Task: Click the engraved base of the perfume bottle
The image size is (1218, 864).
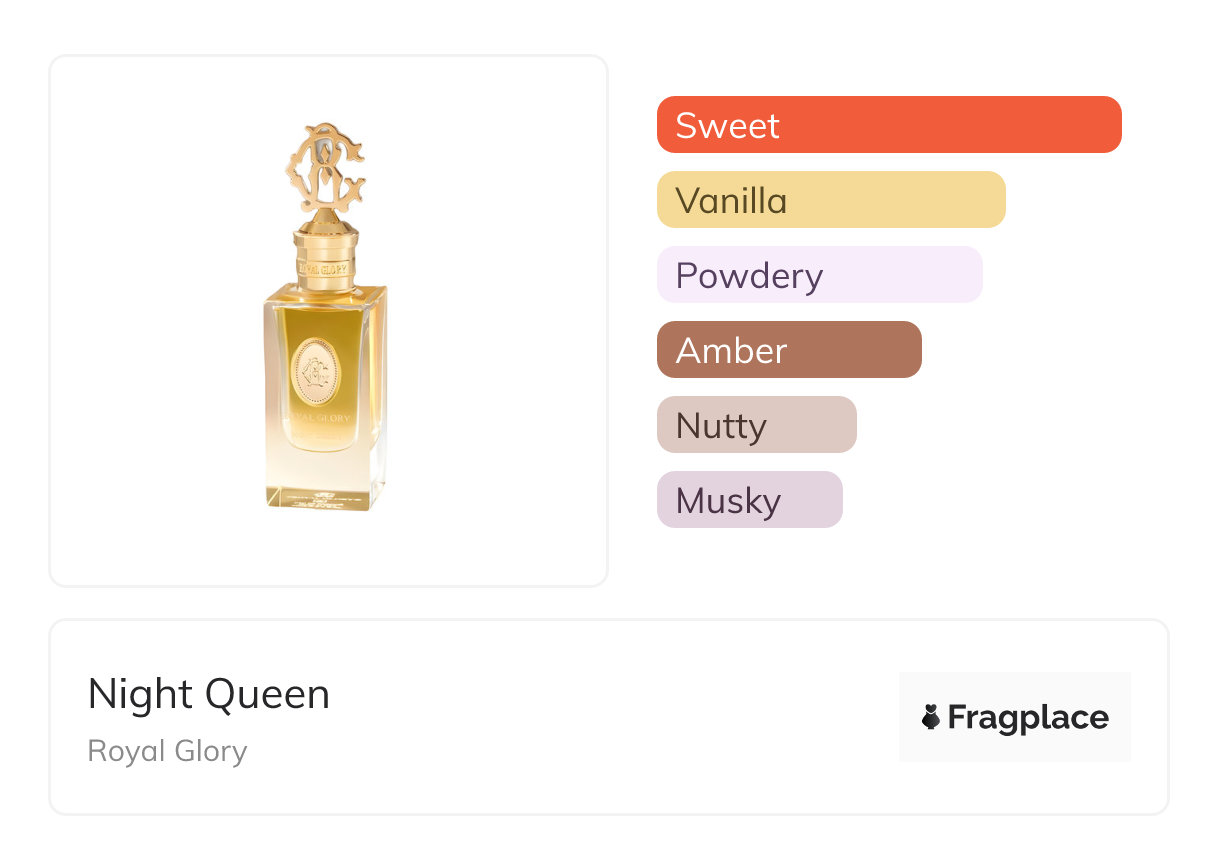Action: (326, 496)
